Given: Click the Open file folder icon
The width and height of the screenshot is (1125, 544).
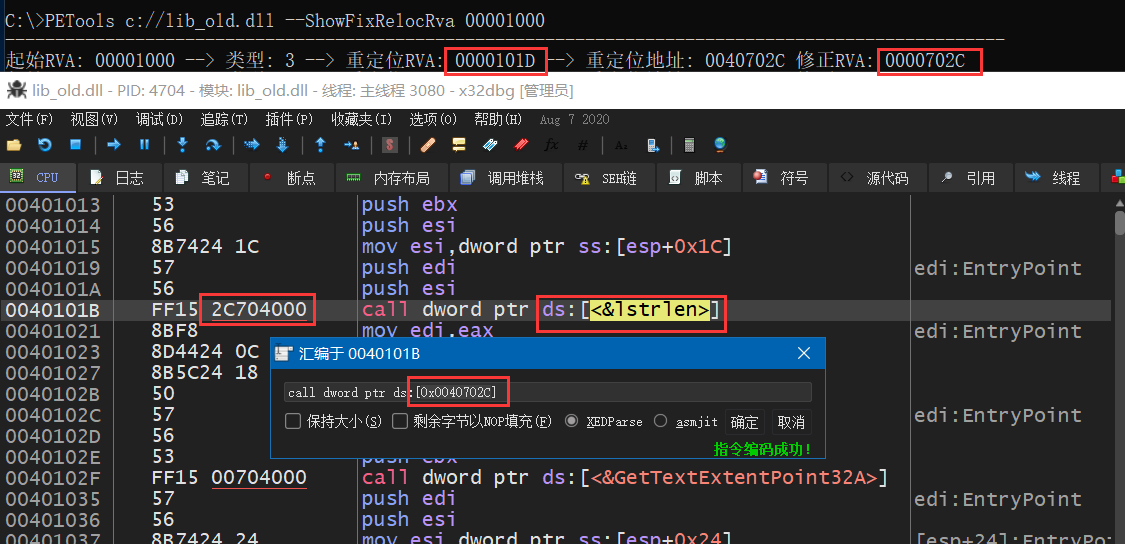Looking at the screenshot, I should pos(14,145).
